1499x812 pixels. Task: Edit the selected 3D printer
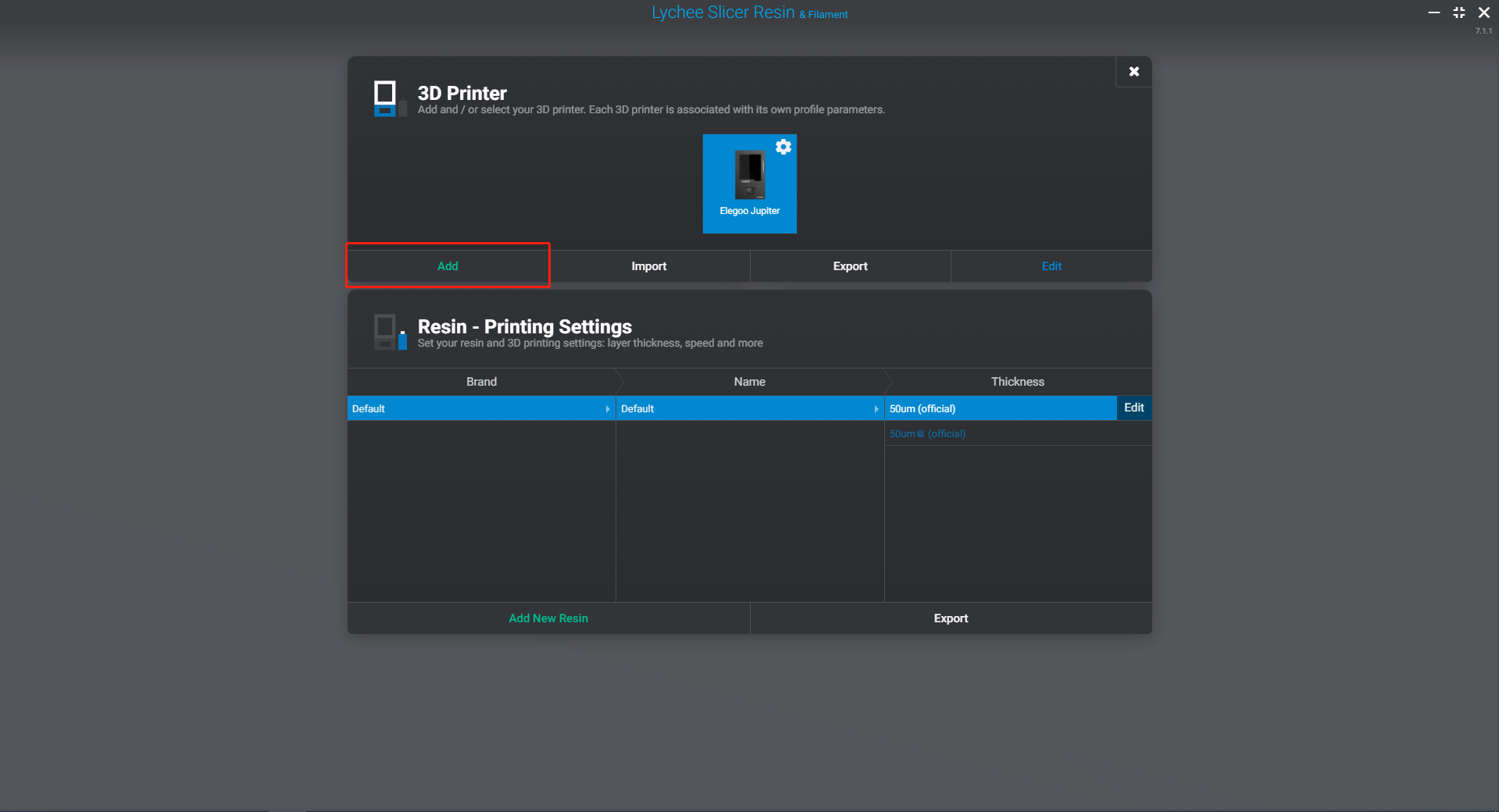tap(1051, 266)
